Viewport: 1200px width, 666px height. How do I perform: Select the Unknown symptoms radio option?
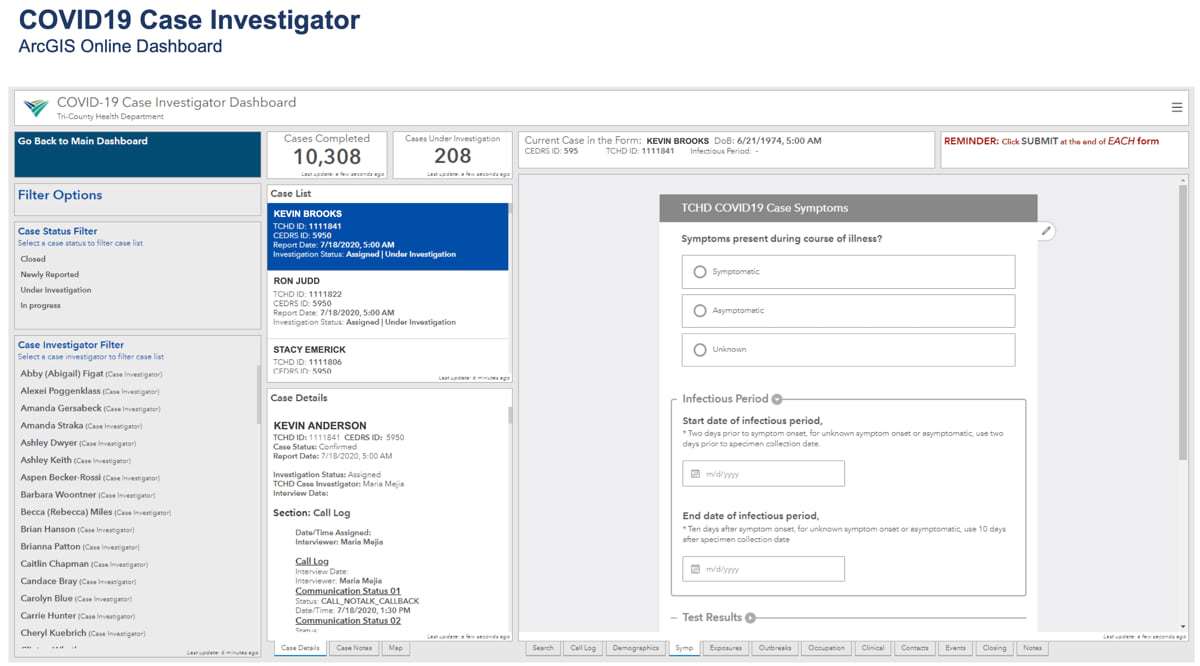[848, 350]
